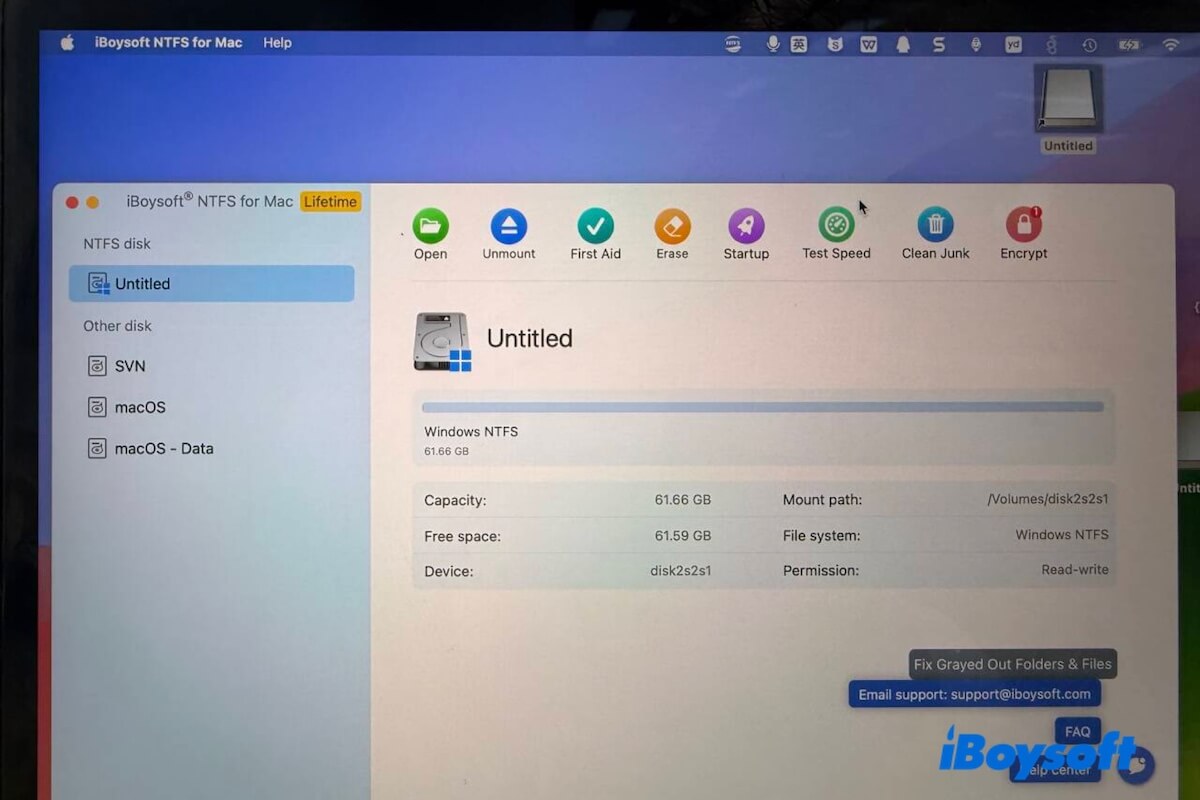1200x800 pixels.
Task: Click the WPS icon in menu bar
Action: coord(869,44)
